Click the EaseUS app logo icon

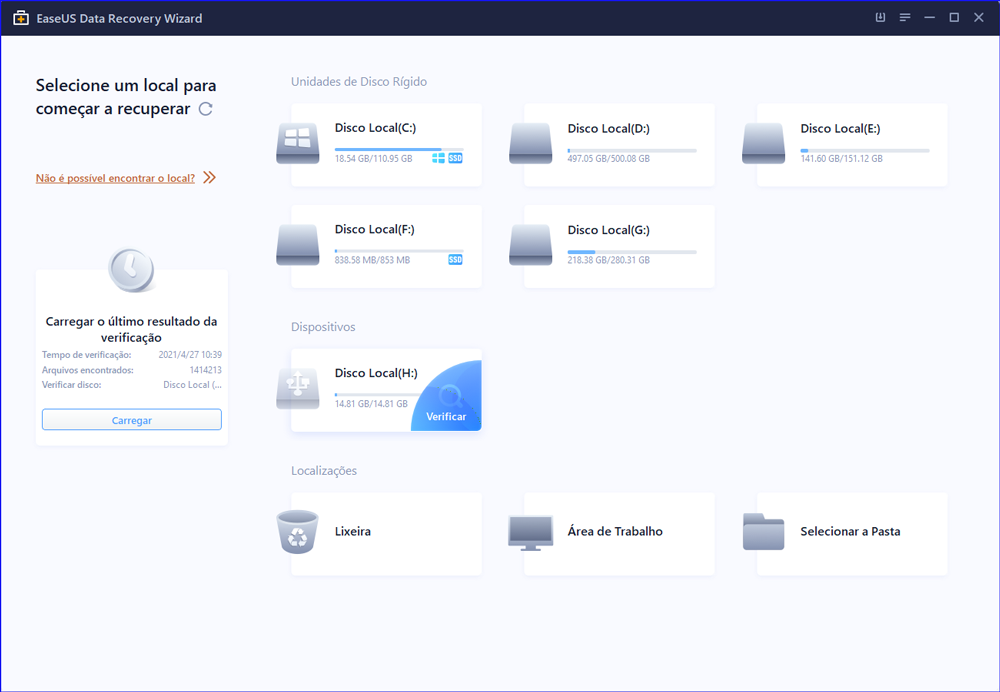pyautogui.click(x=21, y=18)
